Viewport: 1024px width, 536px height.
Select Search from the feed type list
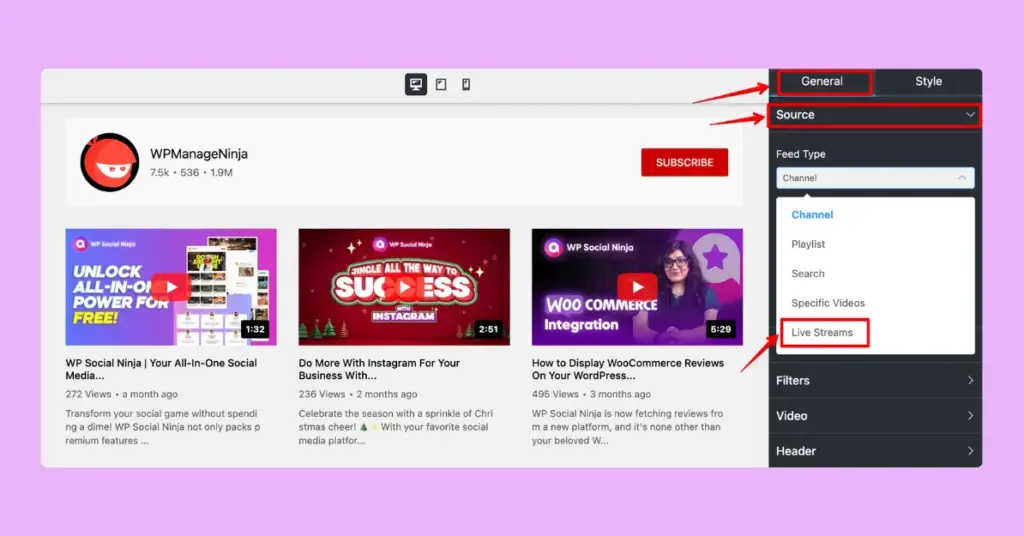[808, 274]
